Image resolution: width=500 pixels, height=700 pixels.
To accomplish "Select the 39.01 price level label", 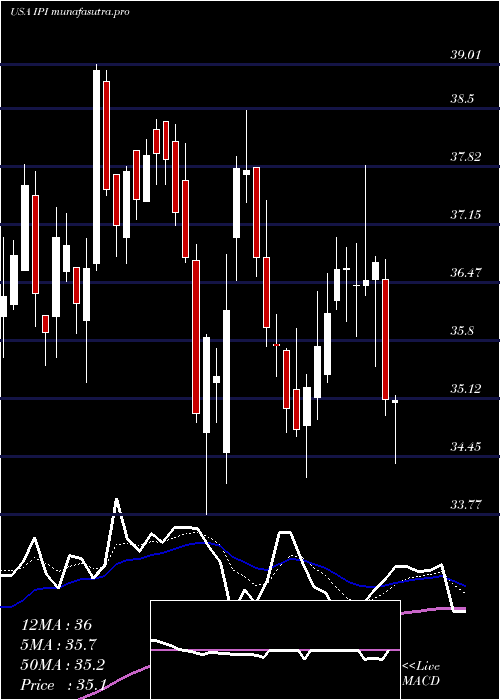I will coord(465,55).
